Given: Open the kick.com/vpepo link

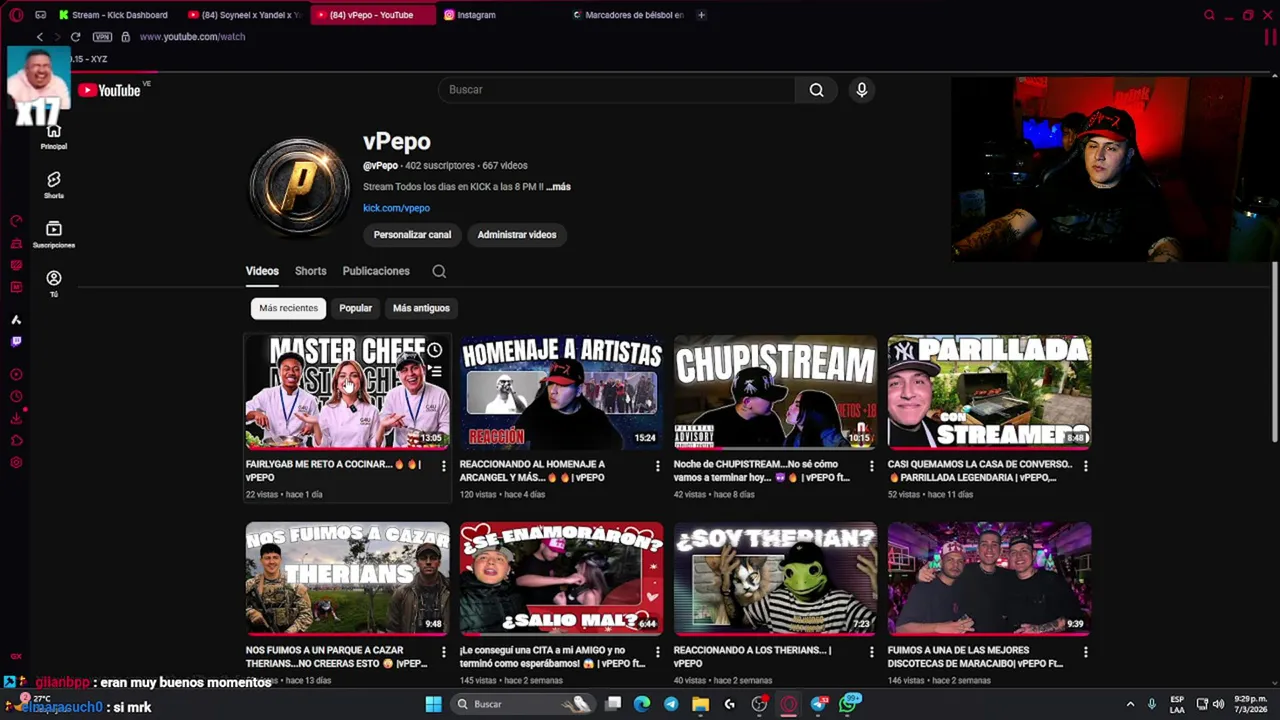Looking at the screenshot, I should [x=396, y=208].
